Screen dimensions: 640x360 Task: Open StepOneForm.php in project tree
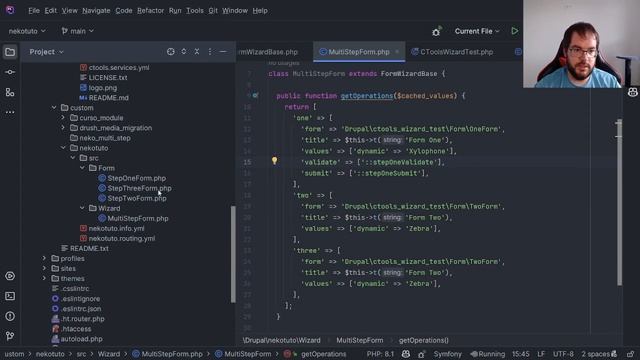tap(136, 178)
